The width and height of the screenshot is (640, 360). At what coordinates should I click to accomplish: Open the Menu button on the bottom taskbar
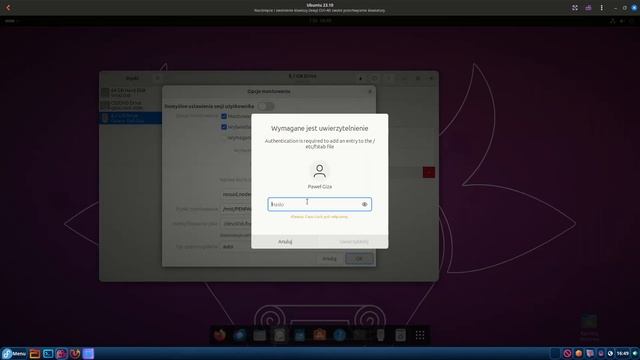coord(14,353)
